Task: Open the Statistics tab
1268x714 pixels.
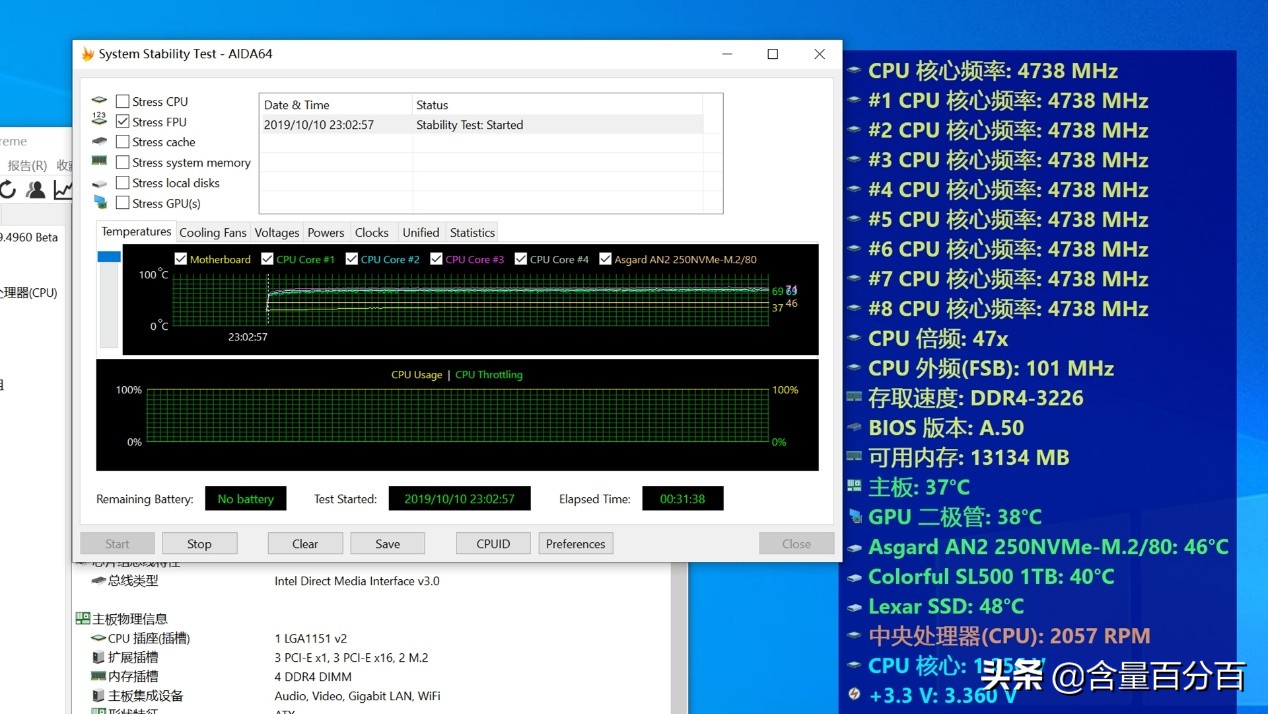Action: pyautogui.click(x=471, y=231)
